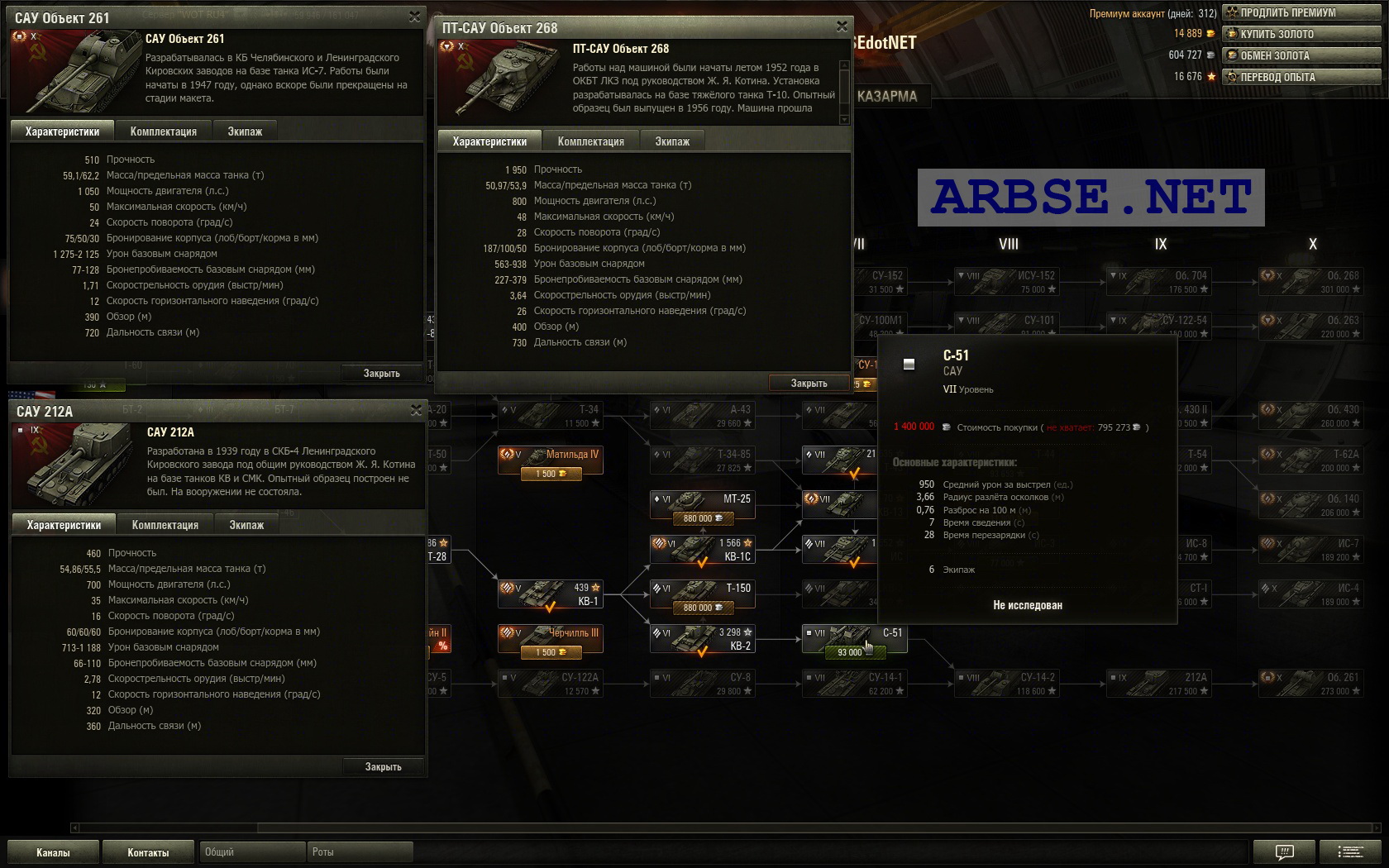Open the Каналы chat button
This screenshot has width=1389, height=868.
coord(53,852)
